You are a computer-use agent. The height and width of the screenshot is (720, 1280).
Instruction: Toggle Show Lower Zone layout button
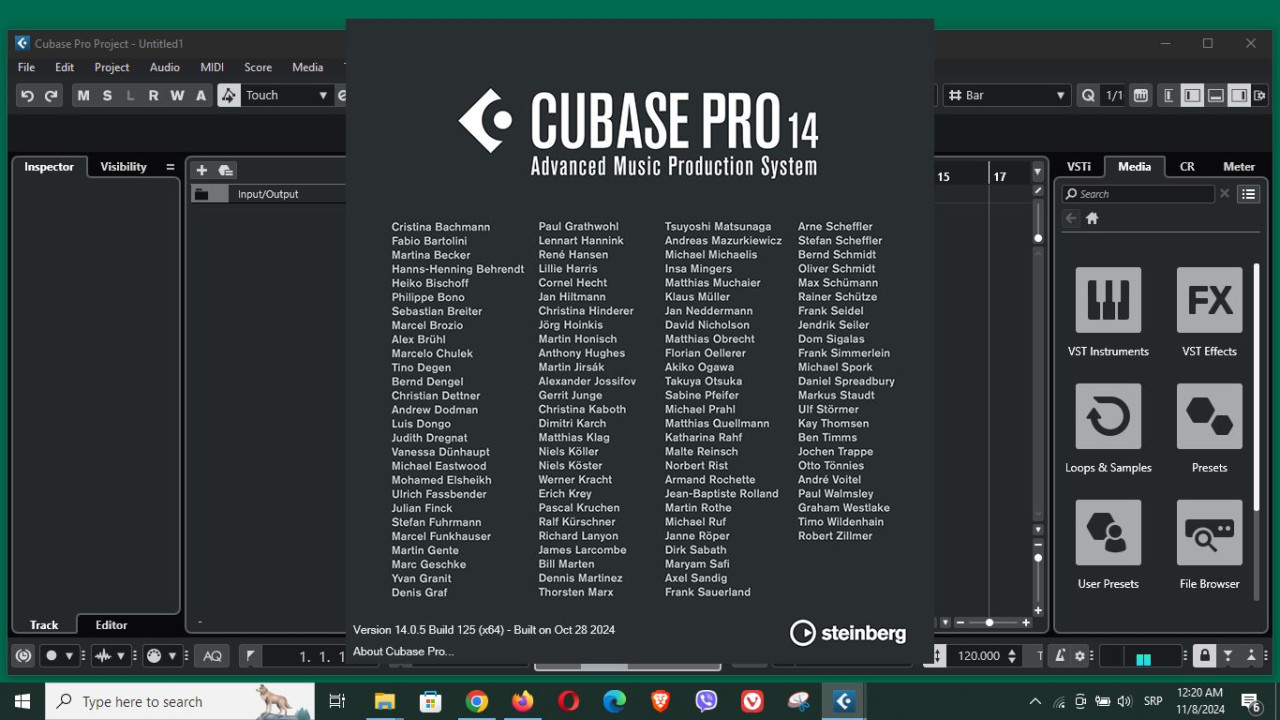coord(1216,95)
